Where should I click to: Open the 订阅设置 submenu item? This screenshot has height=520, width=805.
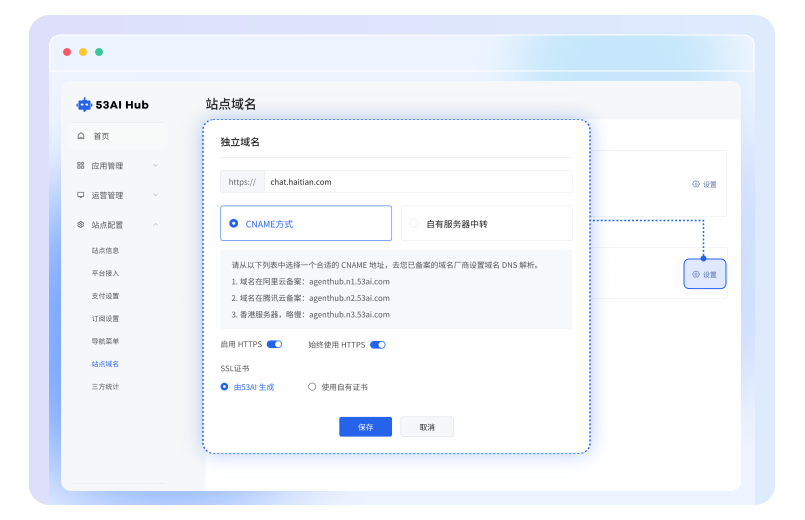click(105, 318)
